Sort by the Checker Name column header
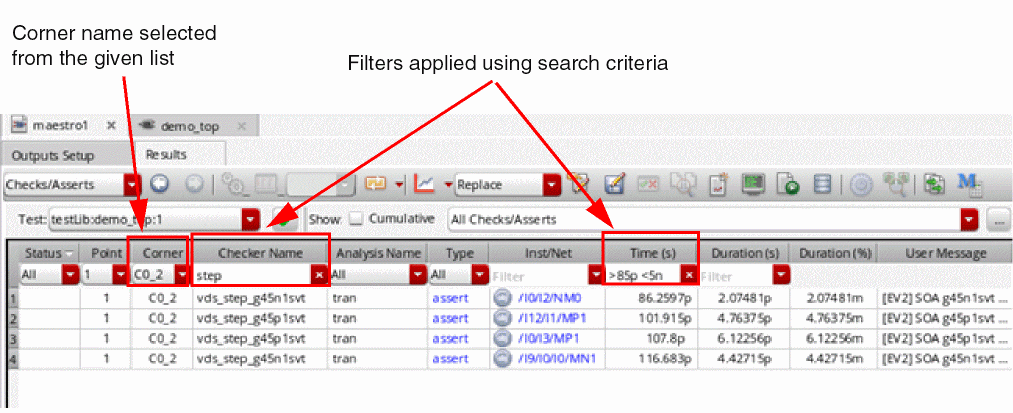 260,253
